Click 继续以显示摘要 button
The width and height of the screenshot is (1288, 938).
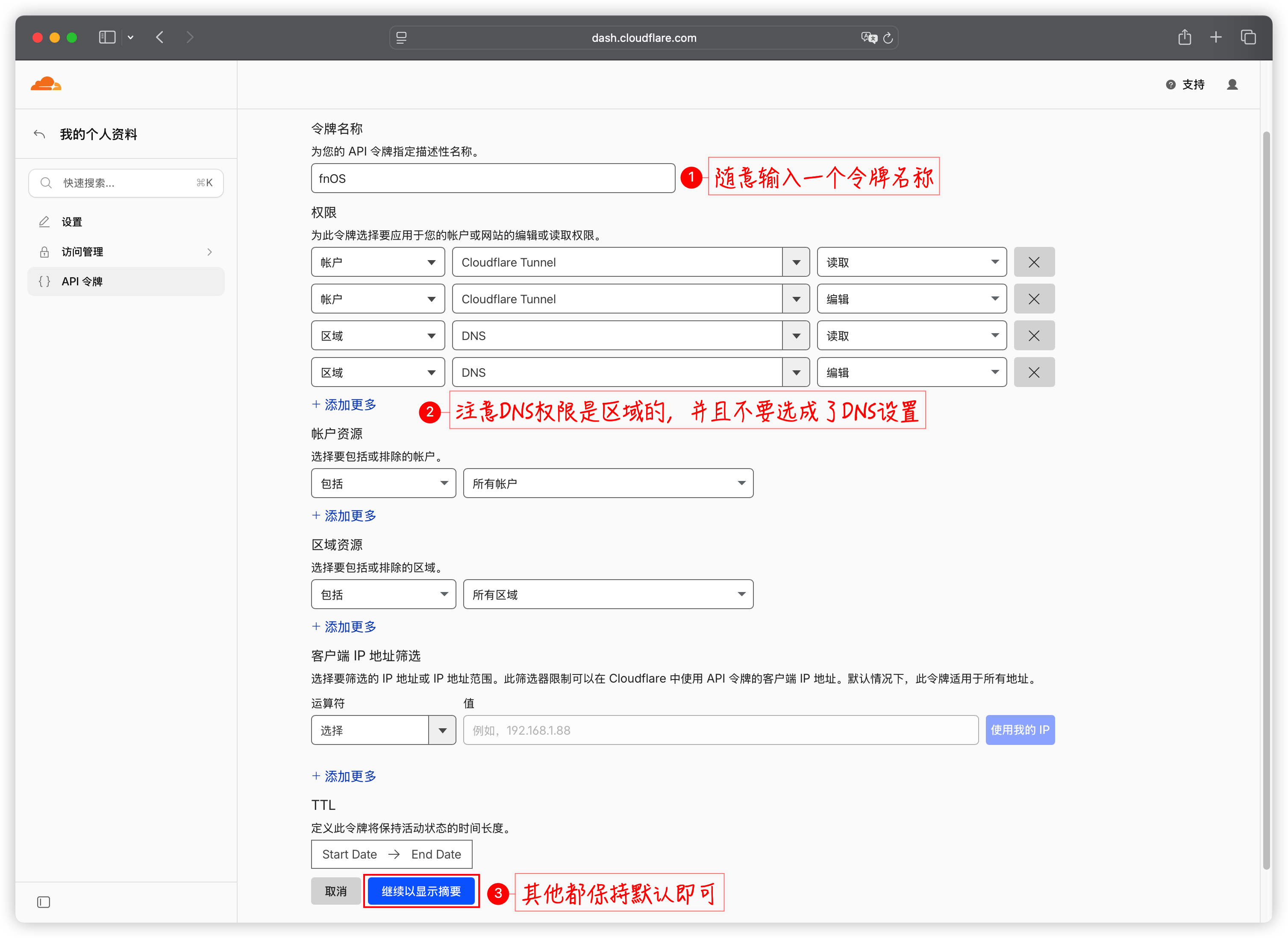tap(421, 891)
